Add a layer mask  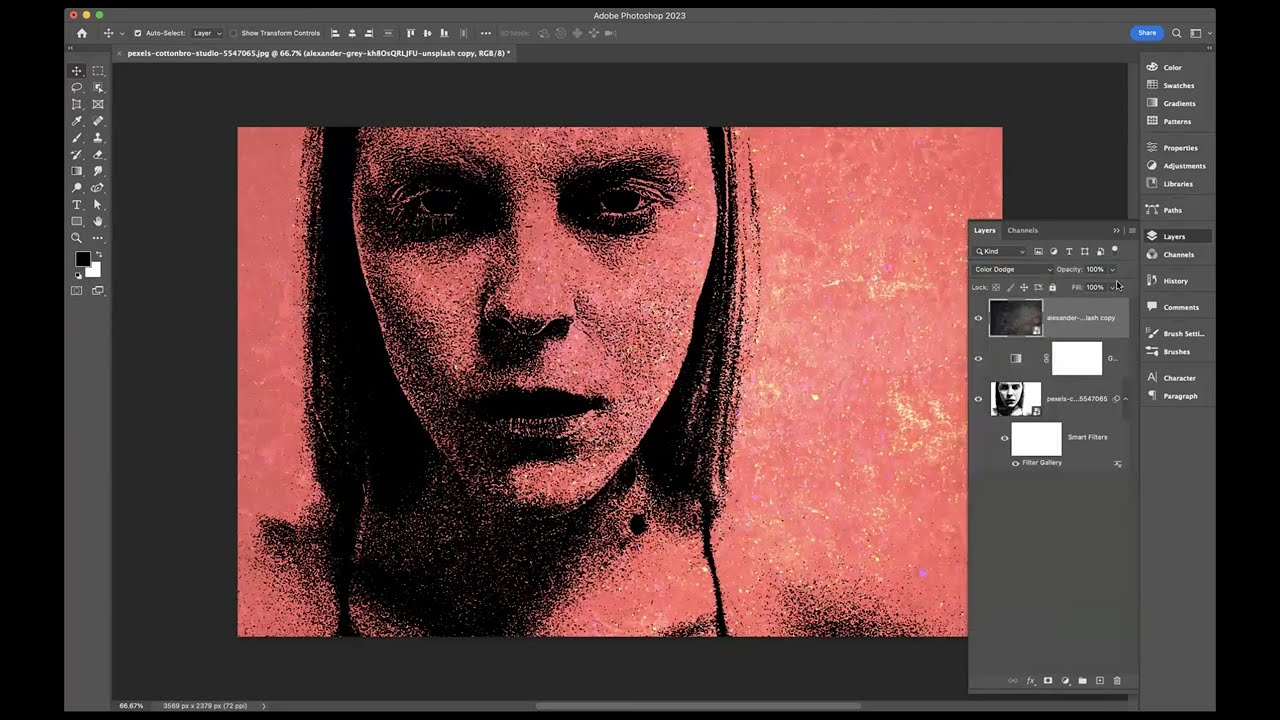(1048, 681)
